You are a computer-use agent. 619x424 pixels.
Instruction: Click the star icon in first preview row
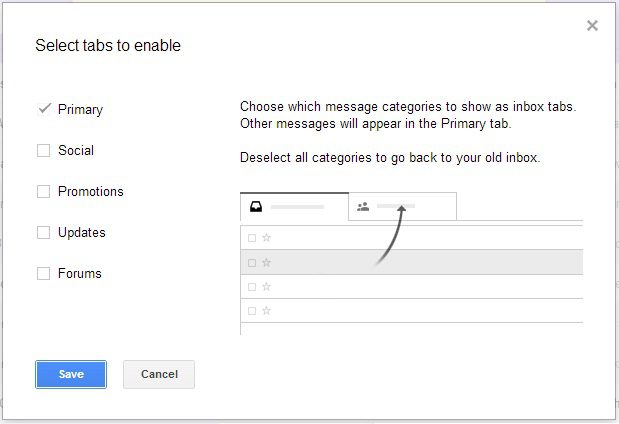tap(266, 237)
